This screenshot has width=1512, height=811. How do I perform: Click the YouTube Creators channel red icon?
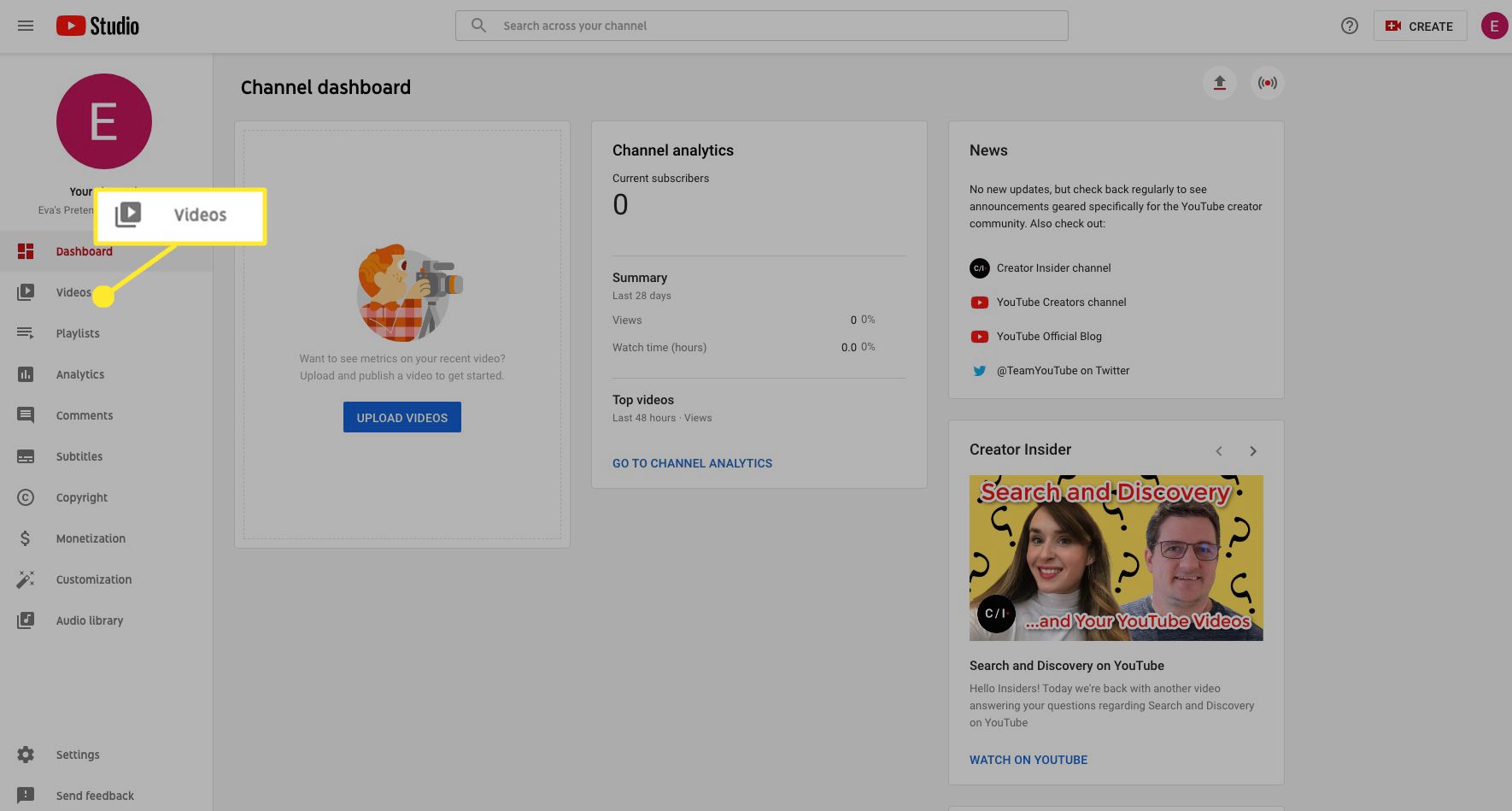click(979, 303)
